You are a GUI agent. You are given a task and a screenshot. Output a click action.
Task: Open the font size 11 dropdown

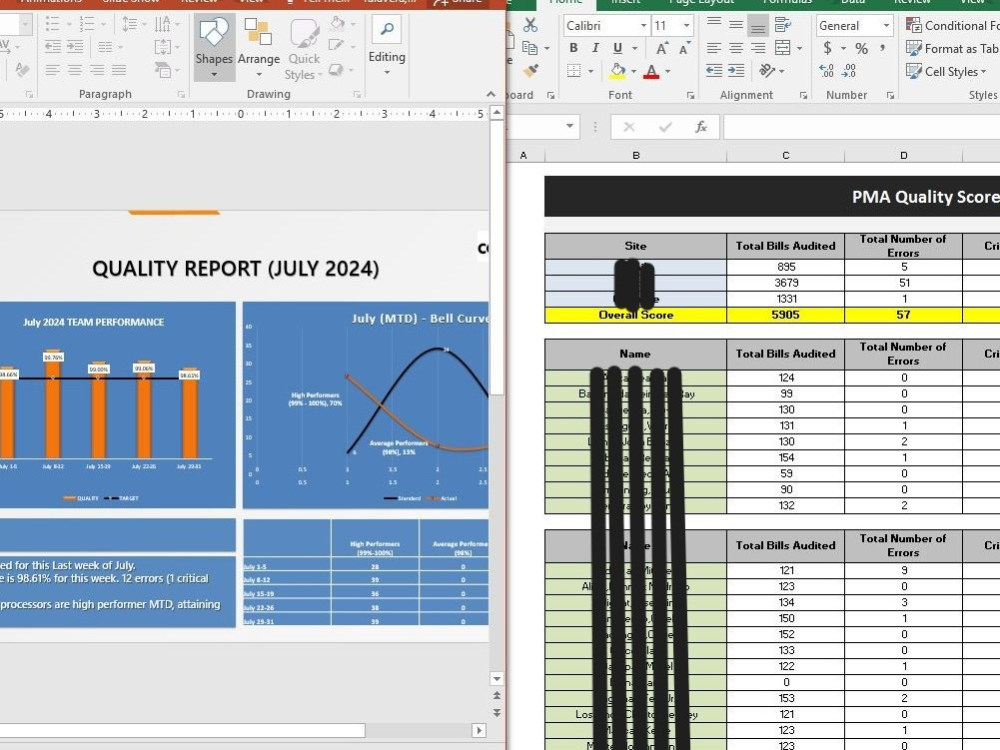point(686,26)
